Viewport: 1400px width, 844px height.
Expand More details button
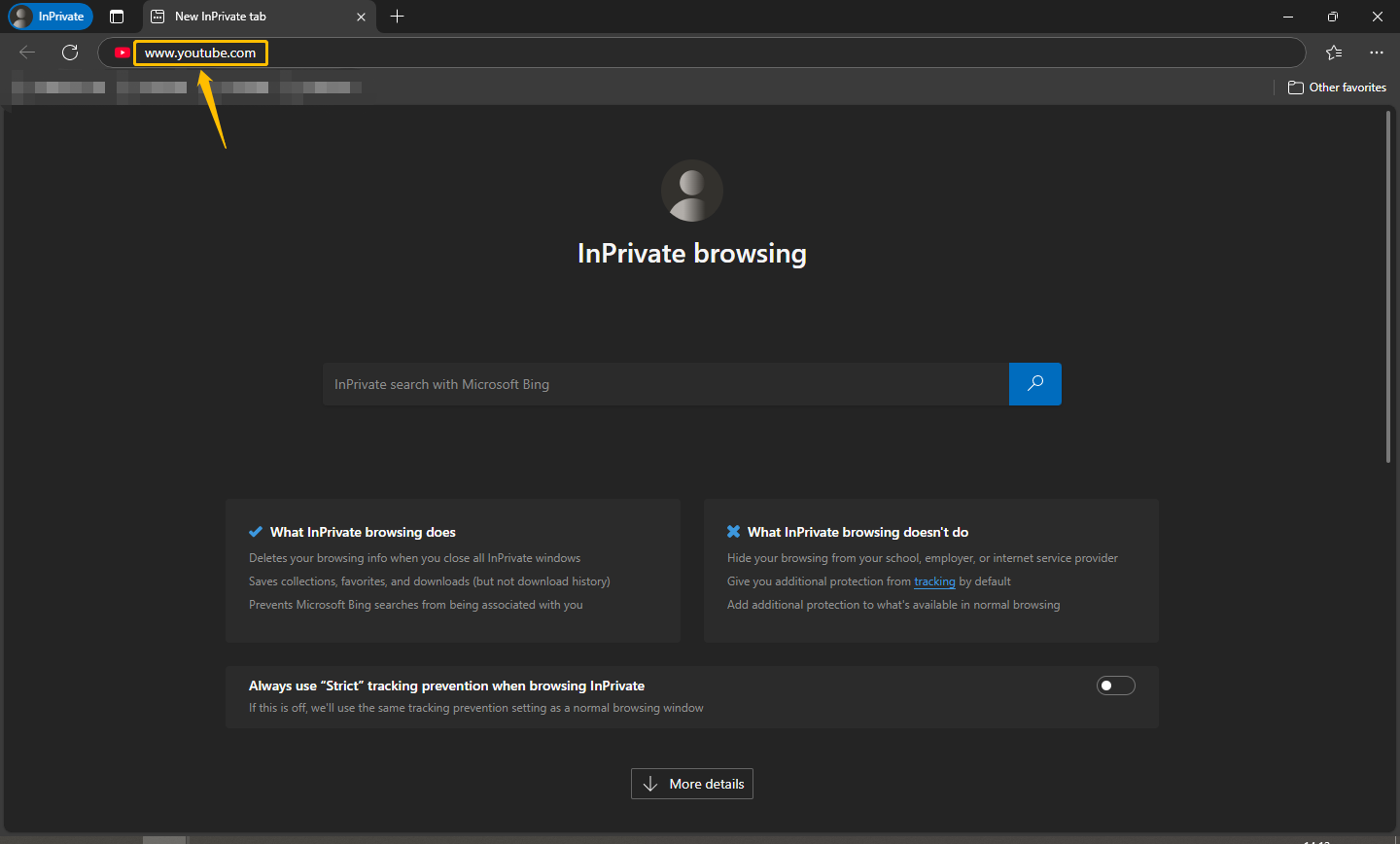coord(692,784)
